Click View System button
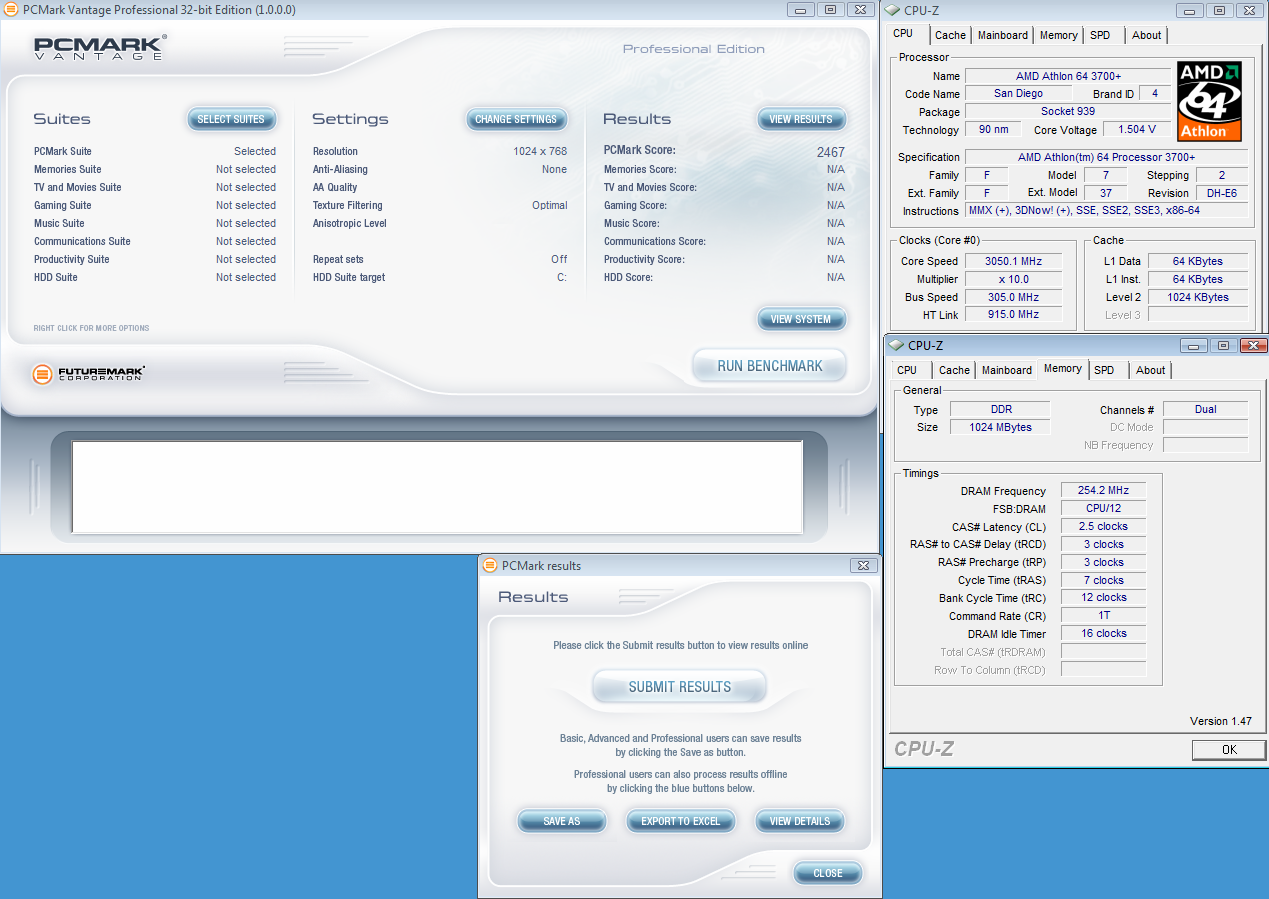The width and height of the screenshot is (1269, 899). click(801, 319)
